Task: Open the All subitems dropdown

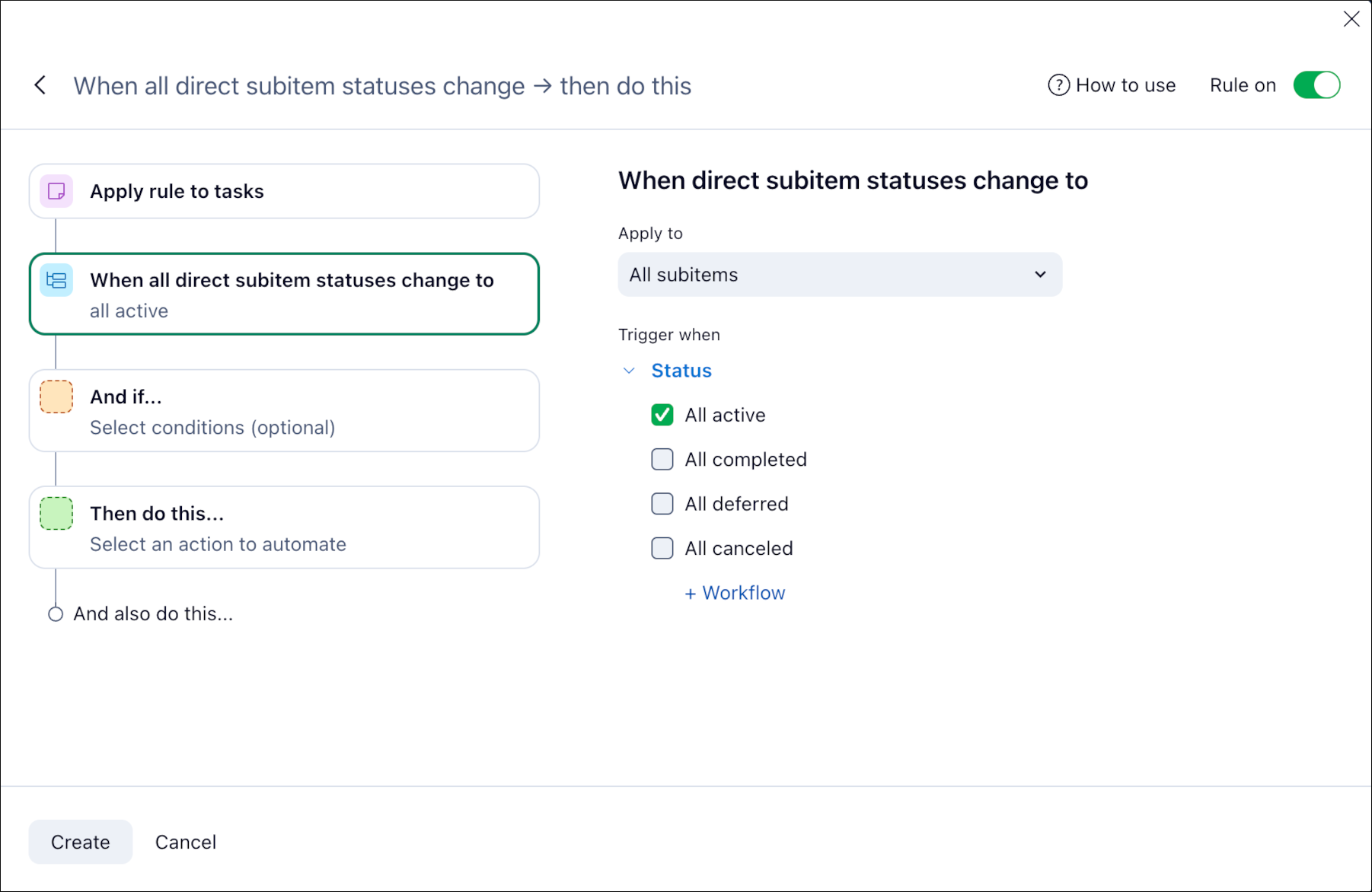Action: pyautogui.click(x=839, y=275)
